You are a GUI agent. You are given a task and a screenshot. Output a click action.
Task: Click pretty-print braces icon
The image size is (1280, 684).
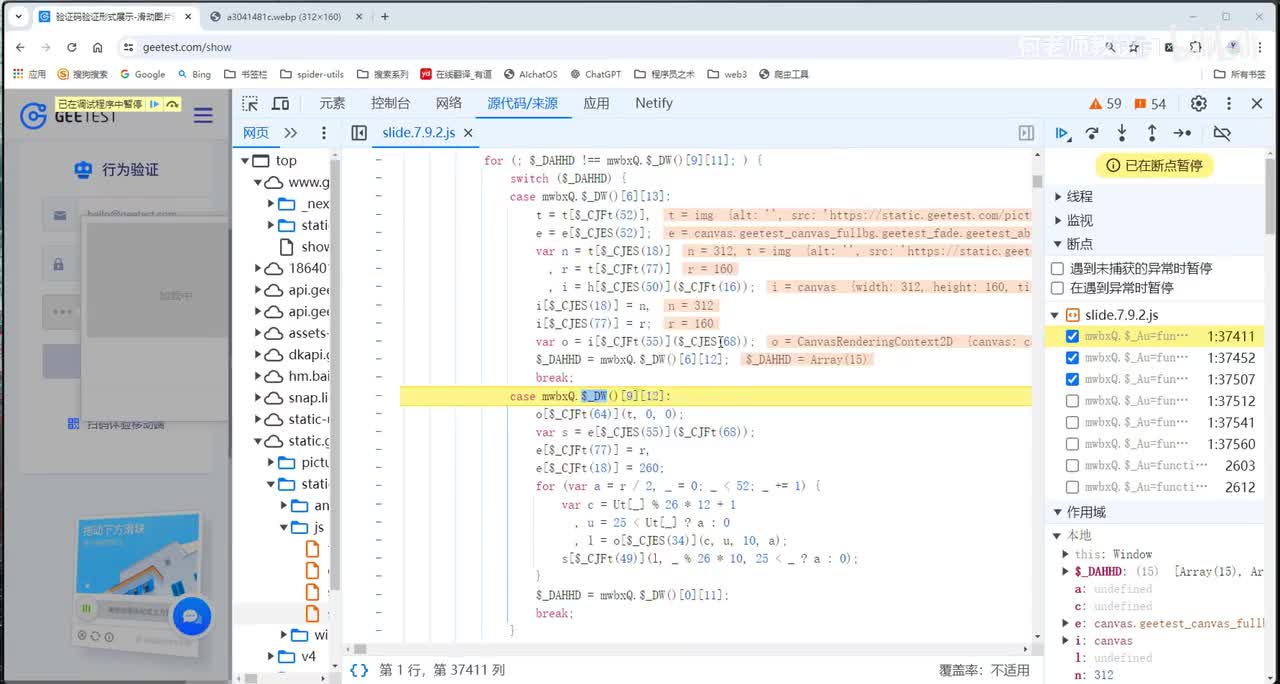coord(358,670)
